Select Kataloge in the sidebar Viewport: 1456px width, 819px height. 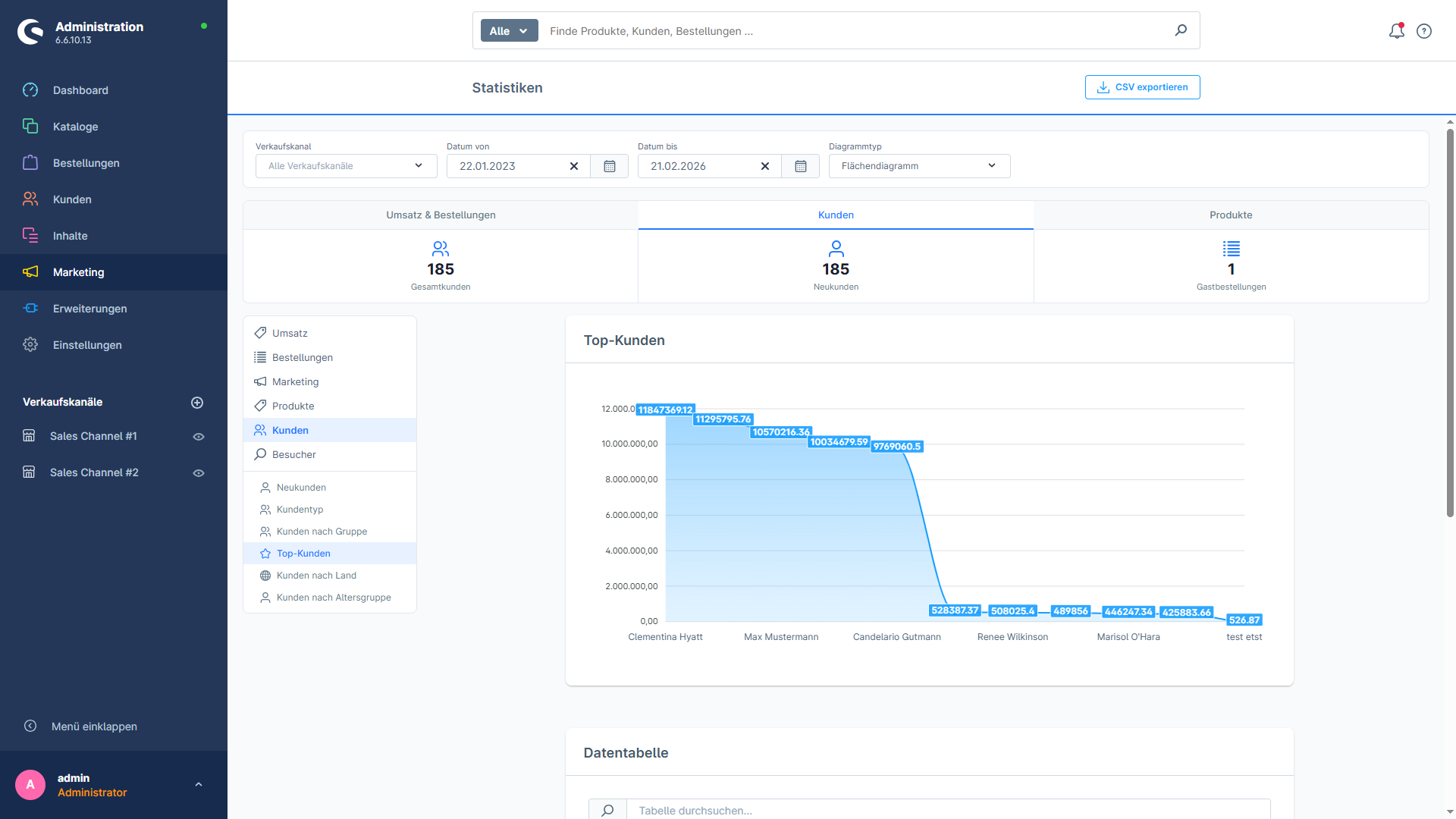75,127
